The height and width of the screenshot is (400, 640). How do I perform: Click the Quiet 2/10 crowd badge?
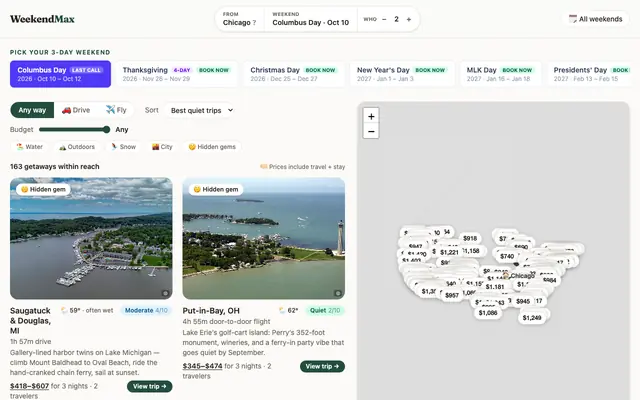(x=324, y=310)
